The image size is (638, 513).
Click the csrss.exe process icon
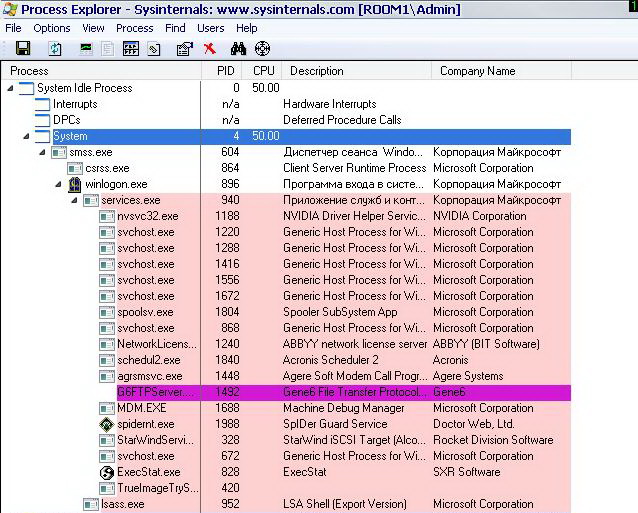(75, 168)
